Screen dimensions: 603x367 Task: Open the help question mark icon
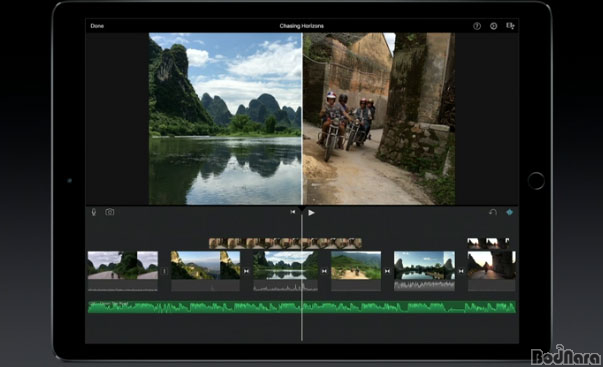pos(477,26)
